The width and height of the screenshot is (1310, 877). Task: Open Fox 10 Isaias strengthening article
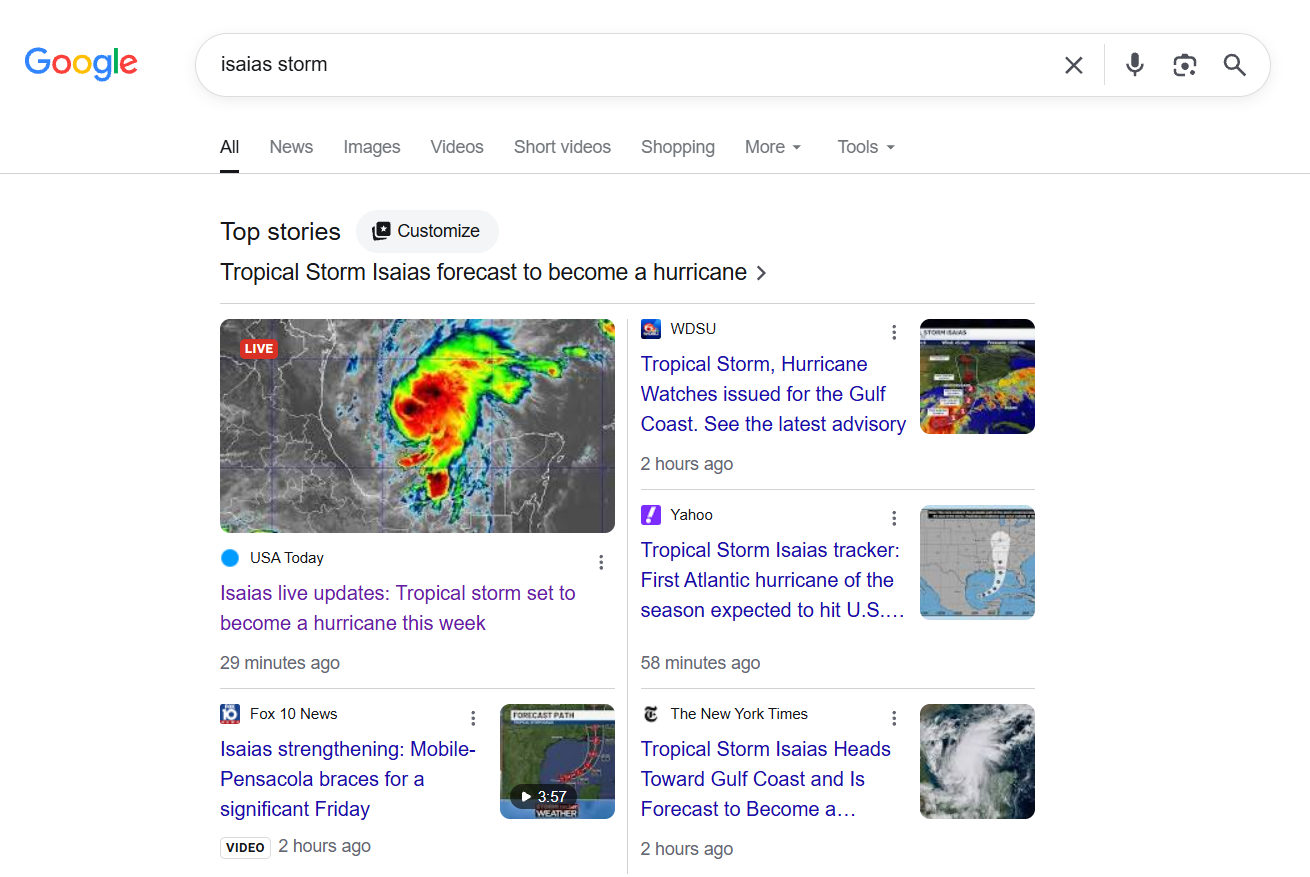pyautogui.click(x=348, y=779)
